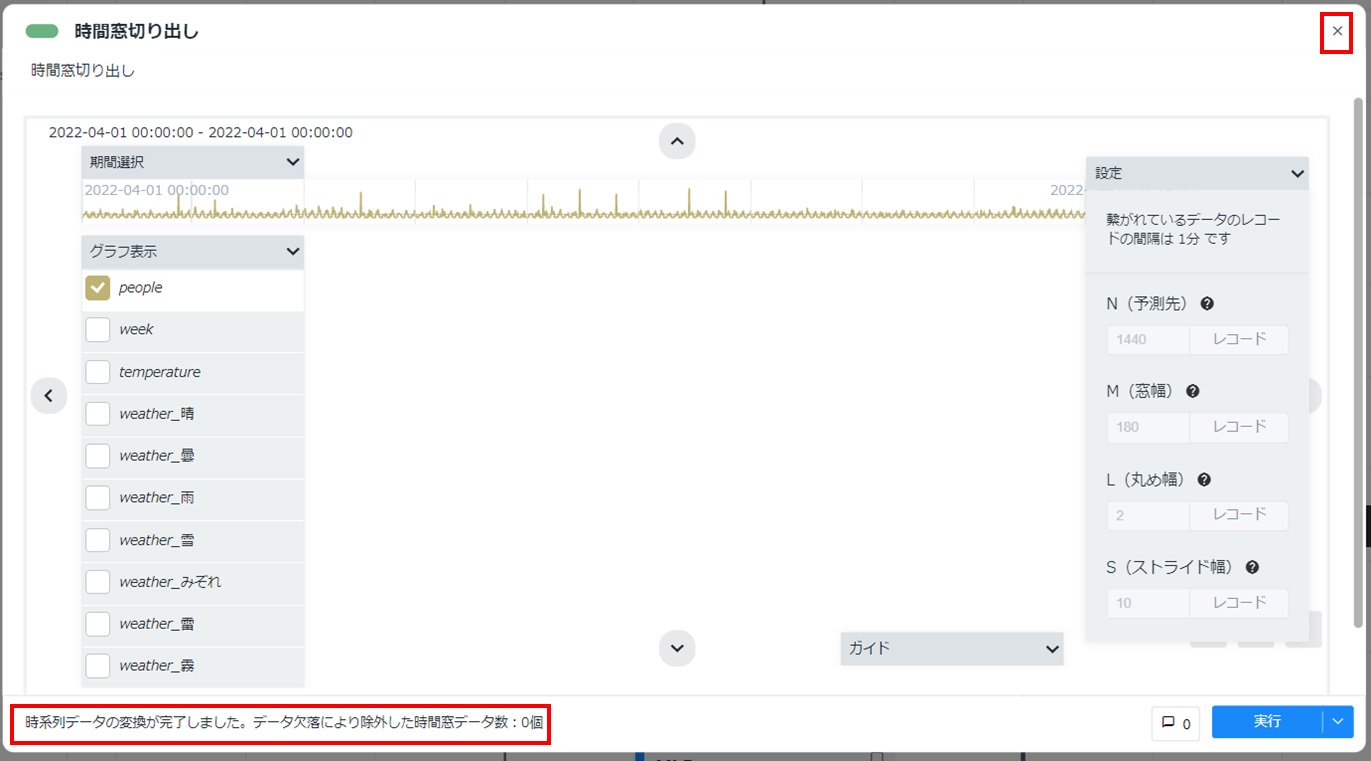Open the arrow menu beside 実行
1371x761 pixels.
[x=1338, y=722]
